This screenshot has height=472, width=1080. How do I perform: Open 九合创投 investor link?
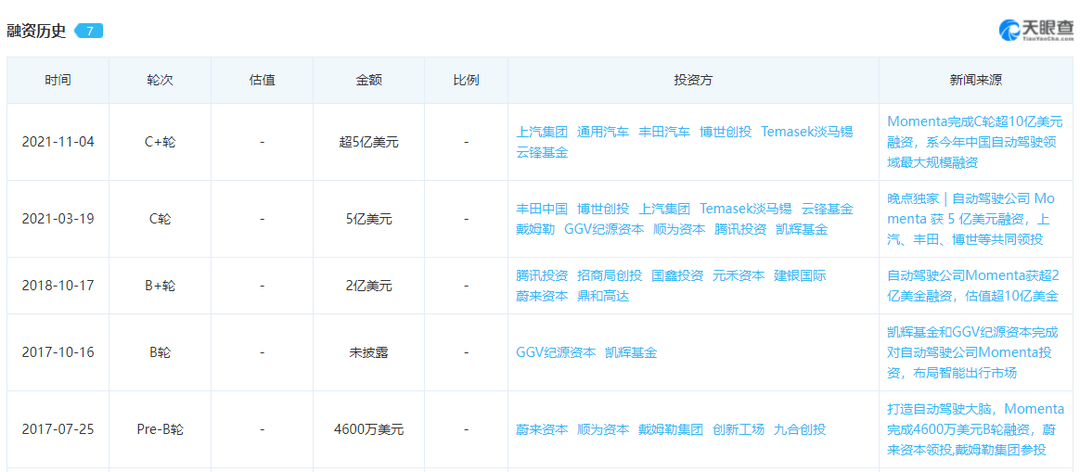point(800,429)
